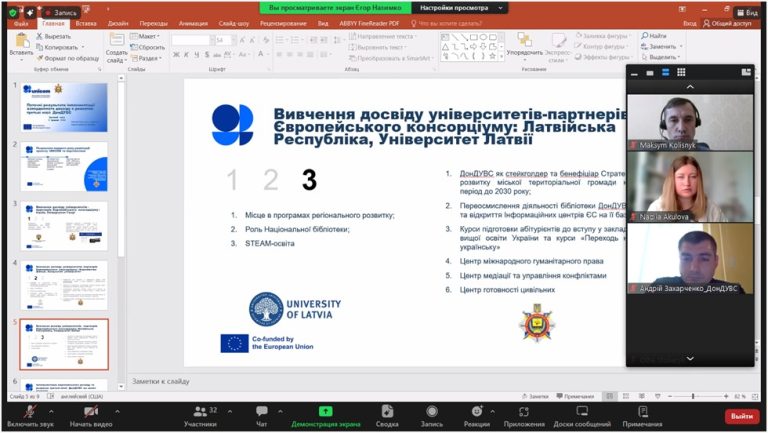Open Заменить replace command

pos(662,47)
